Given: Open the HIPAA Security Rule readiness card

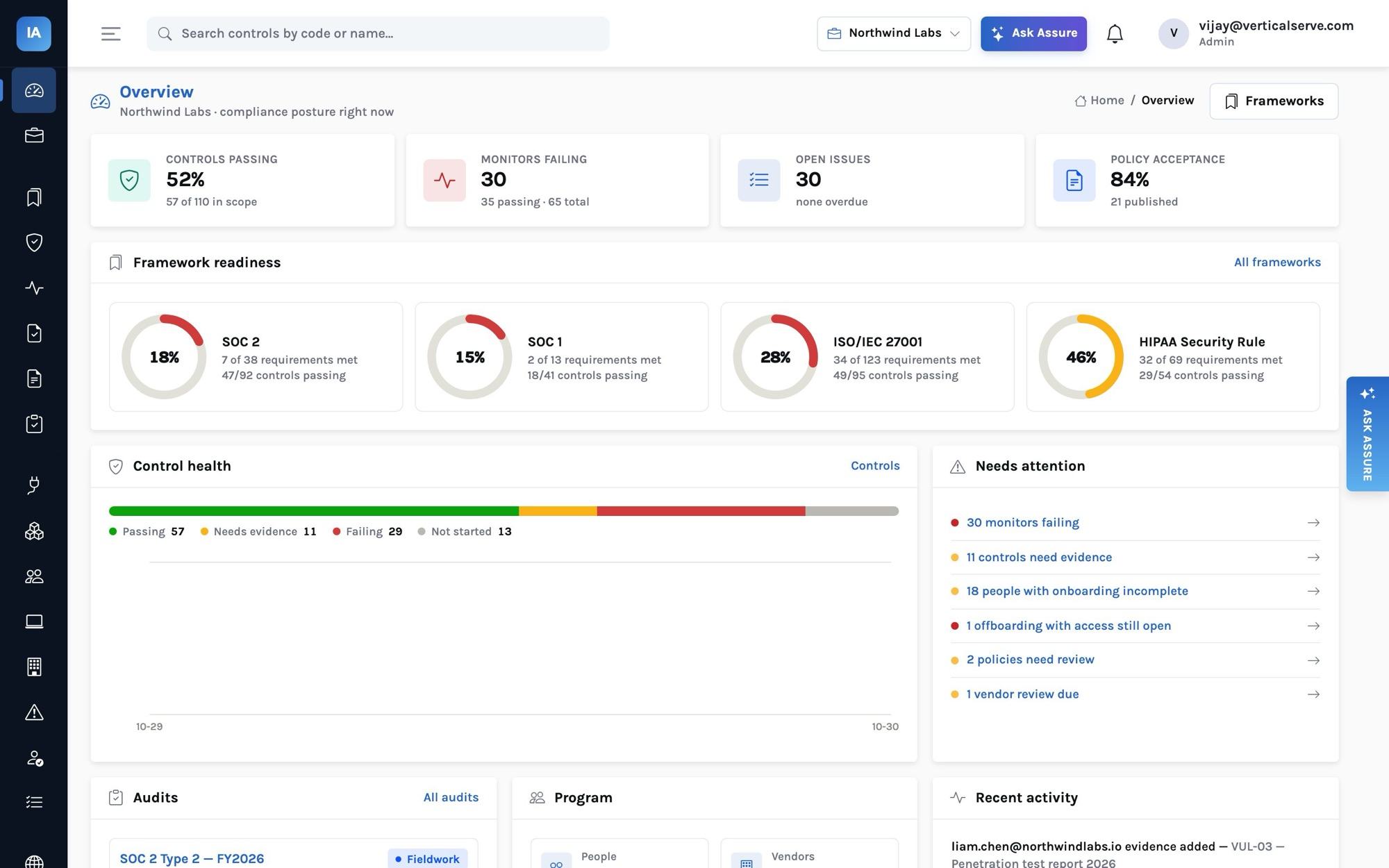Looking at the screenshot, I should coord(1173,357).
